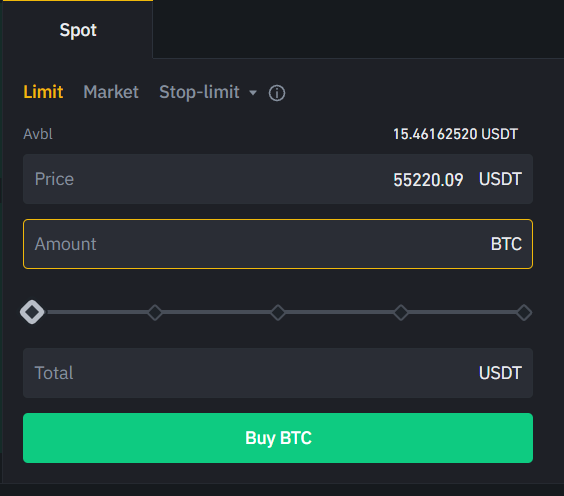The image size is (564, 496).
Task: Click the USDT unit label in Total
Action: (500, 373)
